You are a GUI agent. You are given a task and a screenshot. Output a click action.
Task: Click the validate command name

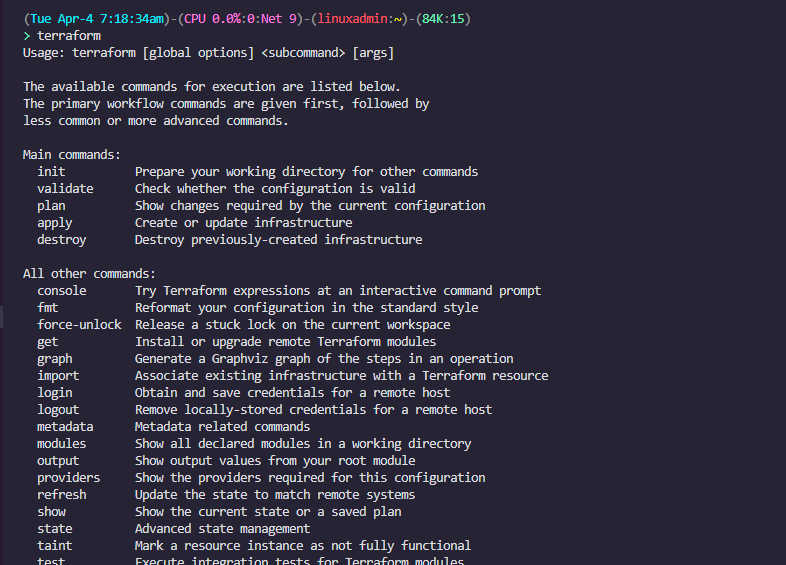[x=65, y=189]
